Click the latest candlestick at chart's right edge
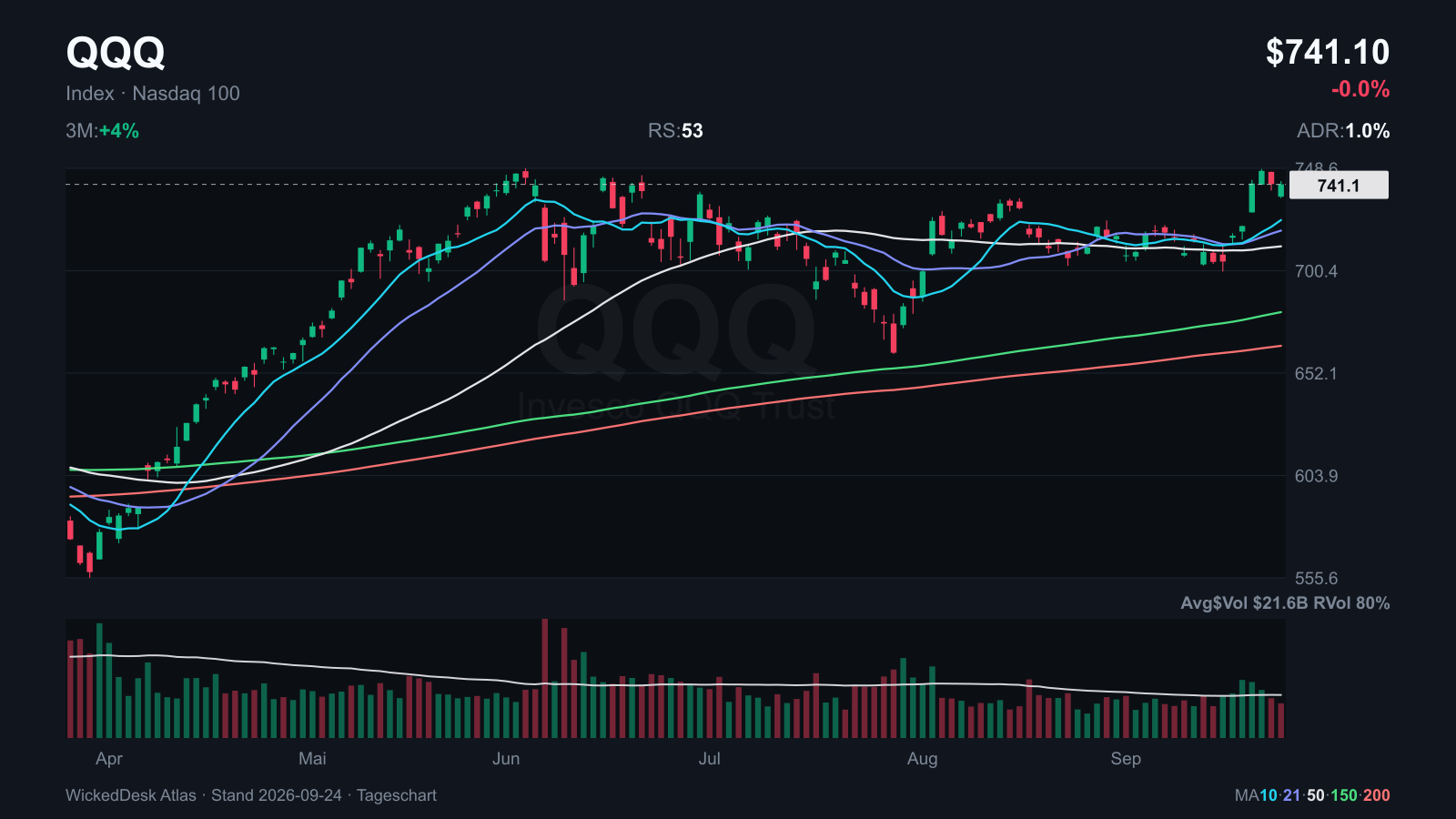 [x=1281, y=189]
